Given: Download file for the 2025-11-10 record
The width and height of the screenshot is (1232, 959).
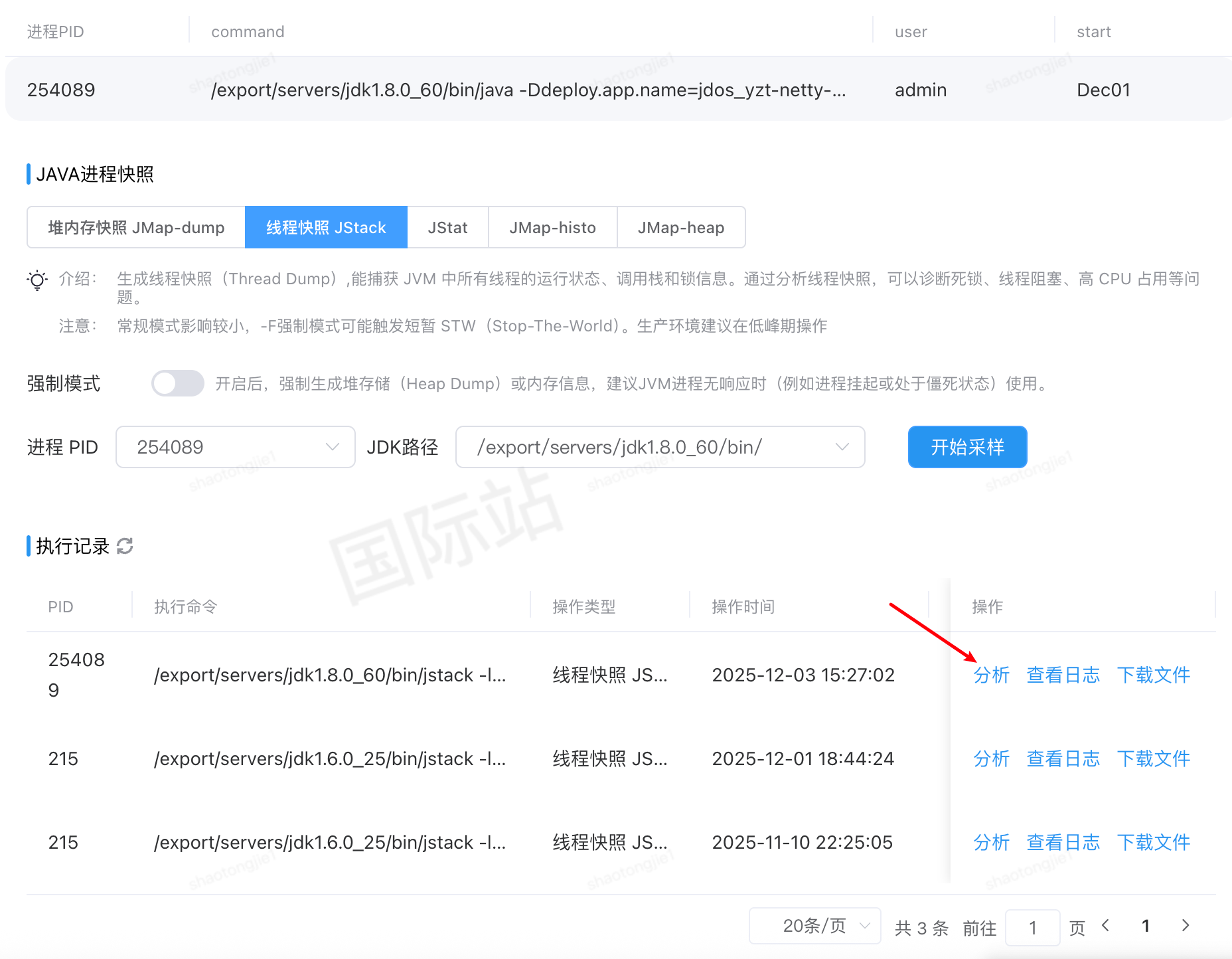Looking at the screenshot, I should 1153,842.
